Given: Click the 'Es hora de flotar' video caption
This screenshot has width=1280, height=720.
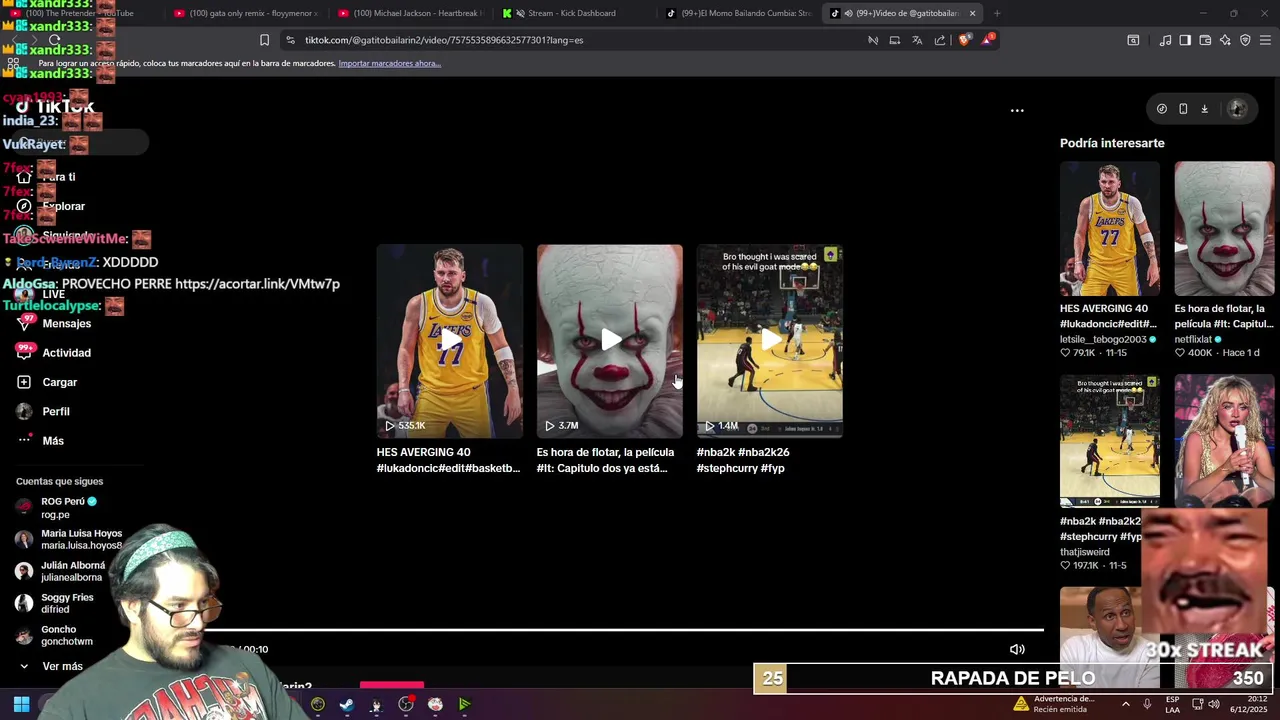Looking at the screenshot, I should [x=605, y=460].
